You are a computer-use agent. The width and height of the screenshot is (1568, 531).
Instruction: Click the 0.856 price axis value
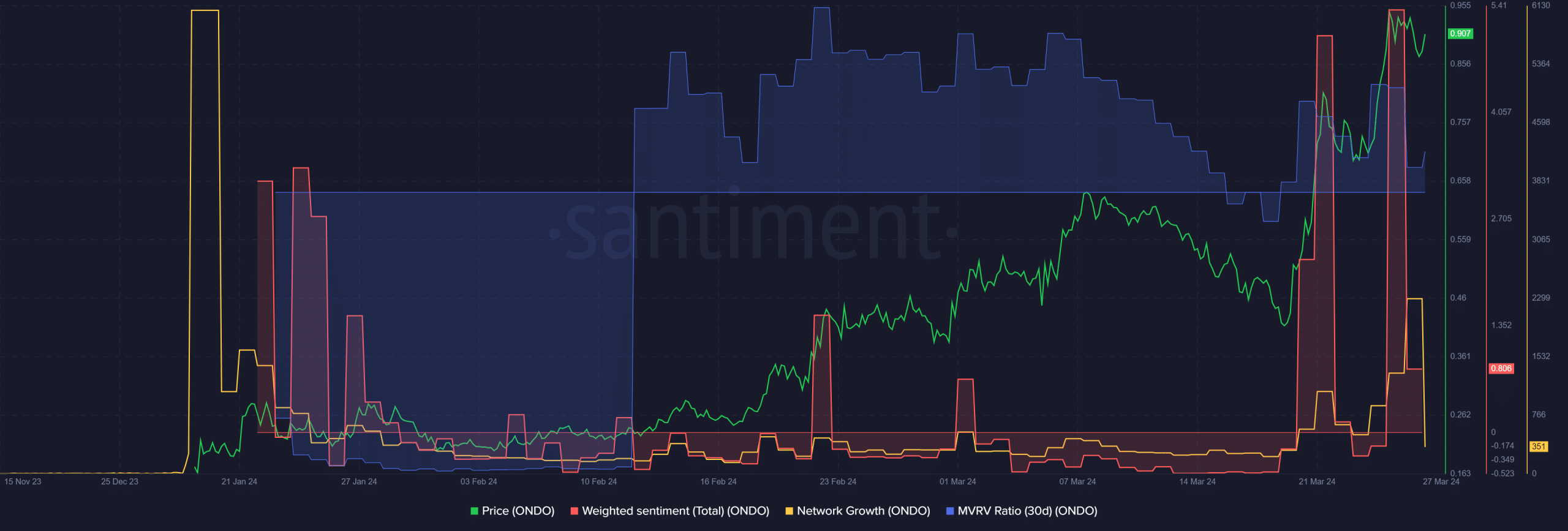coord(1460,64)
